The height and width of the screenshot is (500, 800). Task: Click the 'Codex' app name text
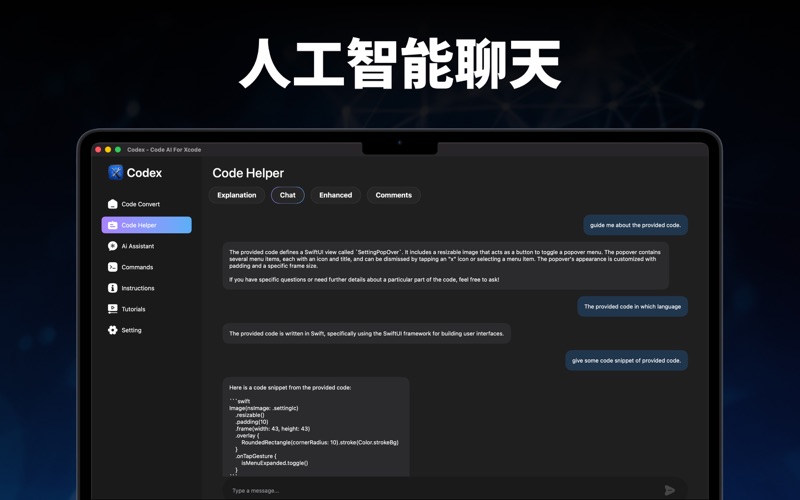pos(144,173)
